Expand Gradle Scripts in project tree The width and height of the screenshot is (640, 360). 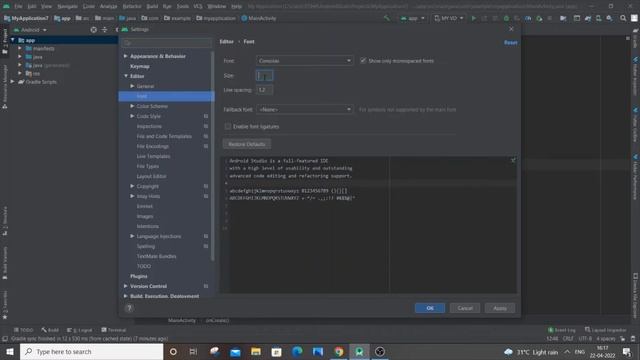click(13, 82)
